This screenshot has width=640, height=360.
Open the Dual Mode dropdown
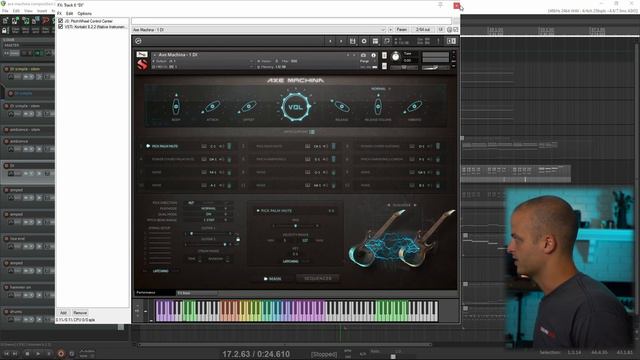tap(208, 214)
